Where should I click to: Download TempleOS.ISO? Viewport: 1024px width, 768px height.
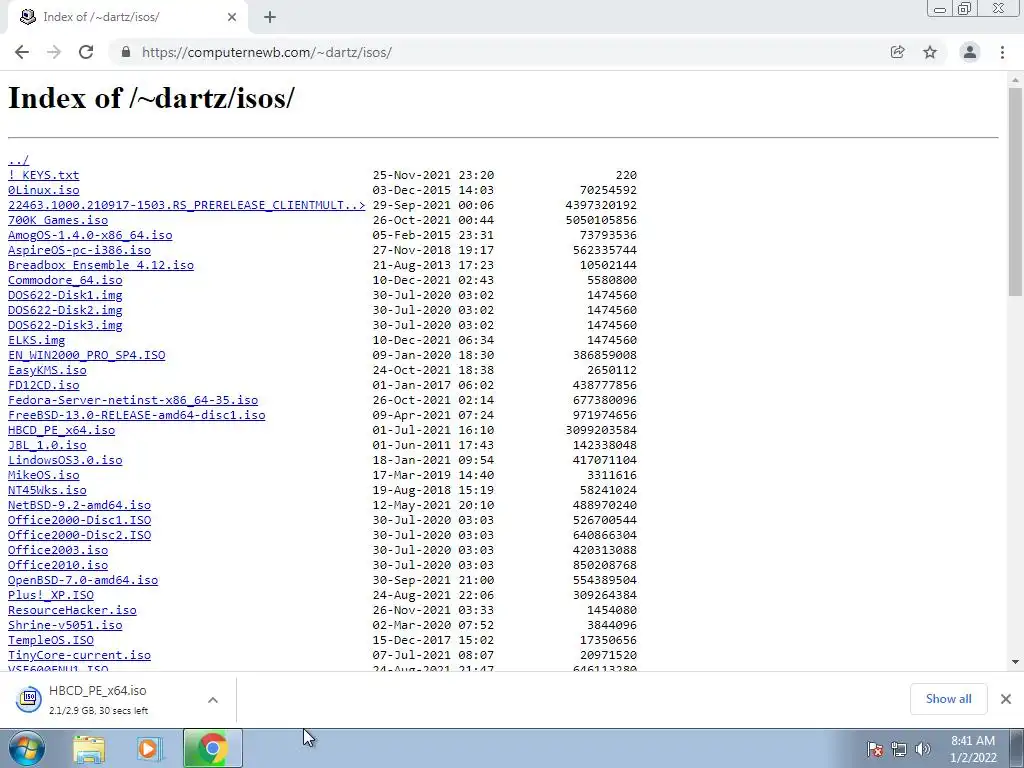point(51,641)
